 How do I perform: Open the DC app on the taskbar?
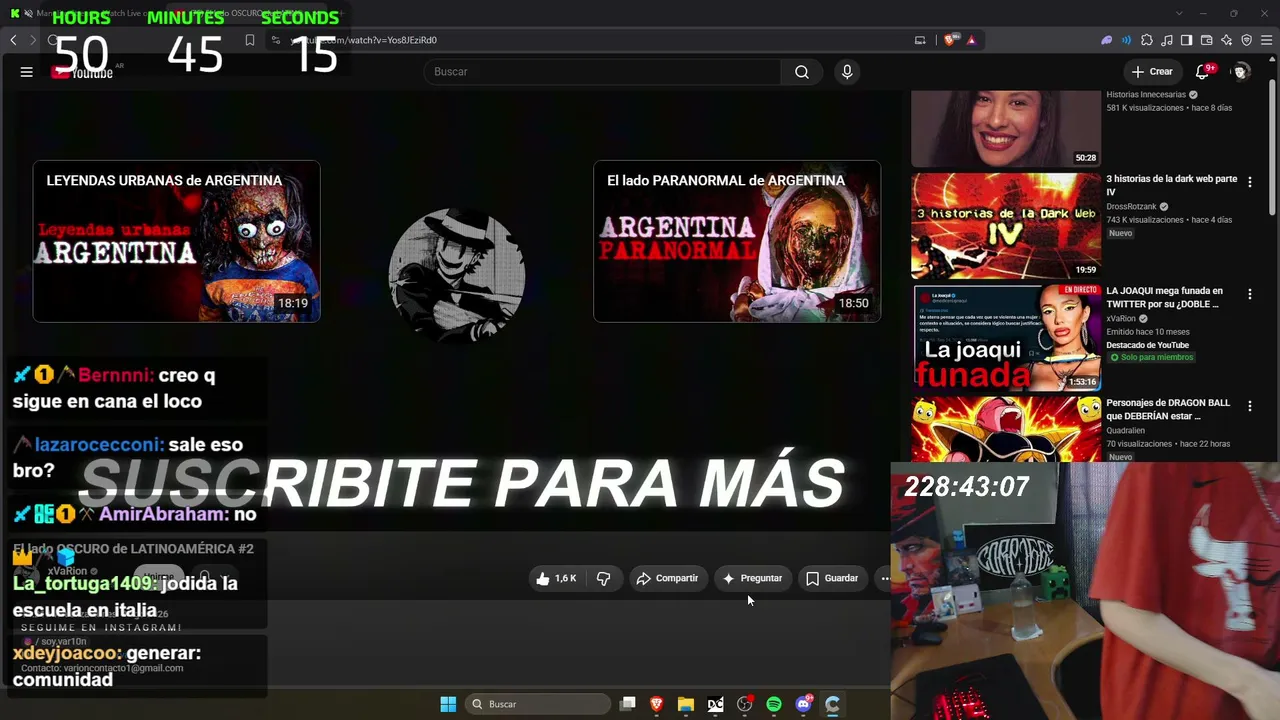[x=715, y=704]
